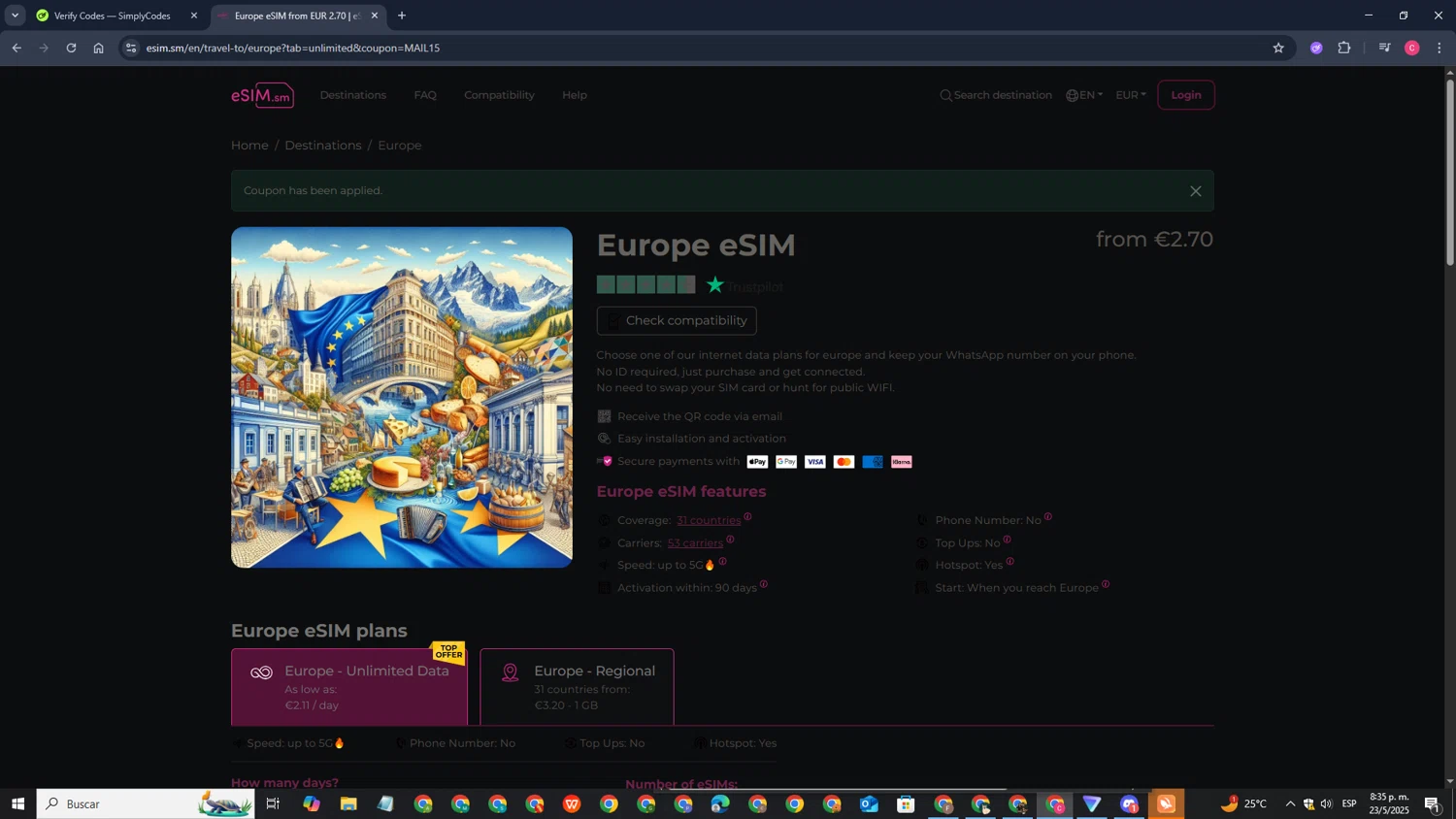This screenshot has width=1456, height=819.
Task: Open the tab search dropdown
Action: [x=15, y=16]
